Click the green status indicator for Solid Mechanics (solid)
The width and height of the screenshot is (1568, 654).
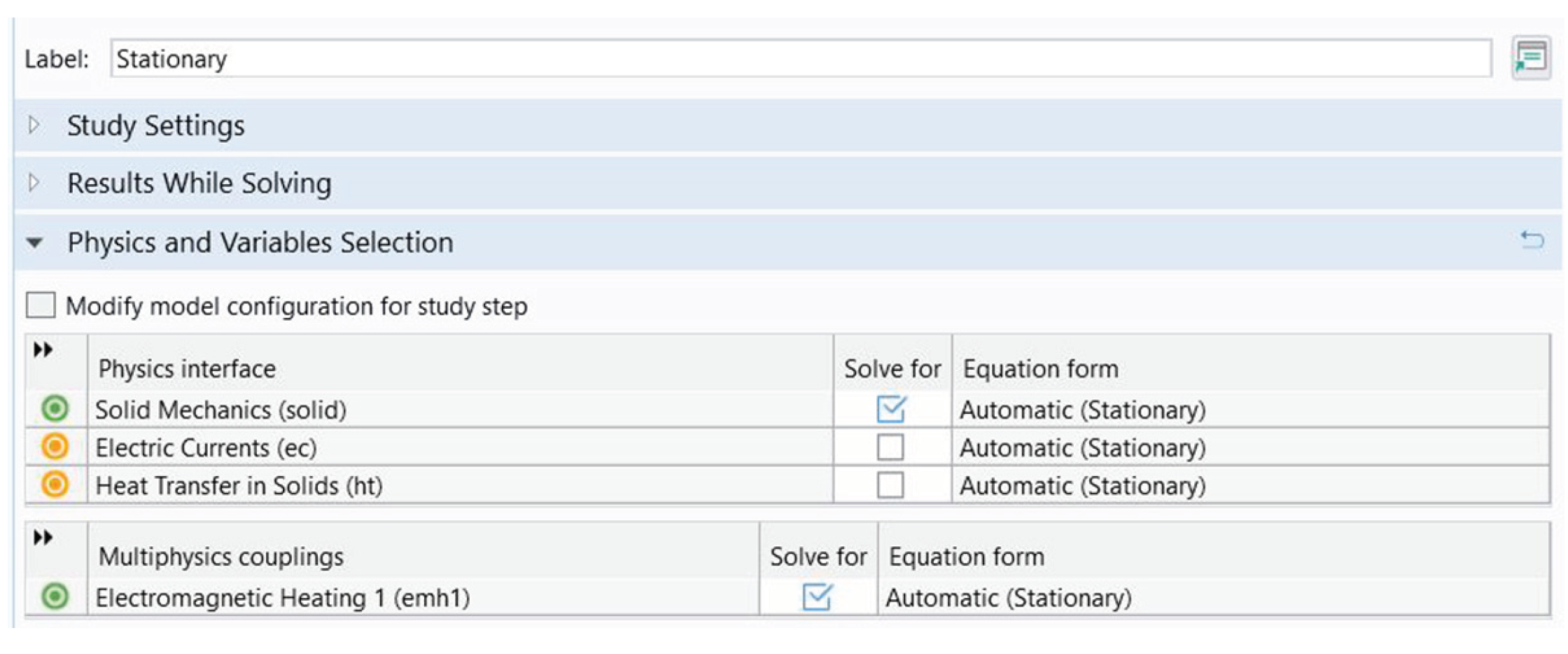point(55,410)
